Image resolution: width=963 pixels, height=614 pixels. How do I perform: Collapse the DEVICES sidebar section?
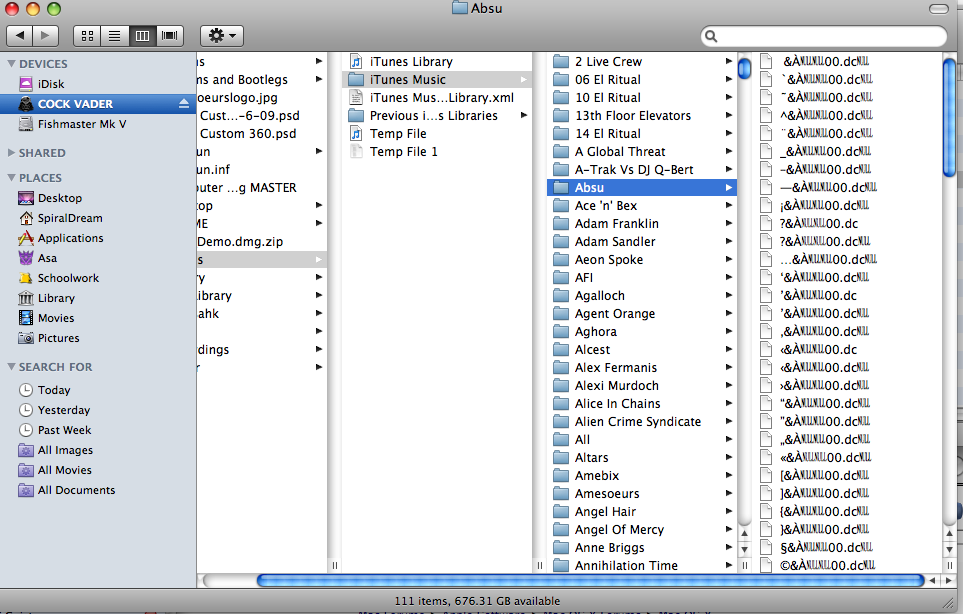click(11, 63)
